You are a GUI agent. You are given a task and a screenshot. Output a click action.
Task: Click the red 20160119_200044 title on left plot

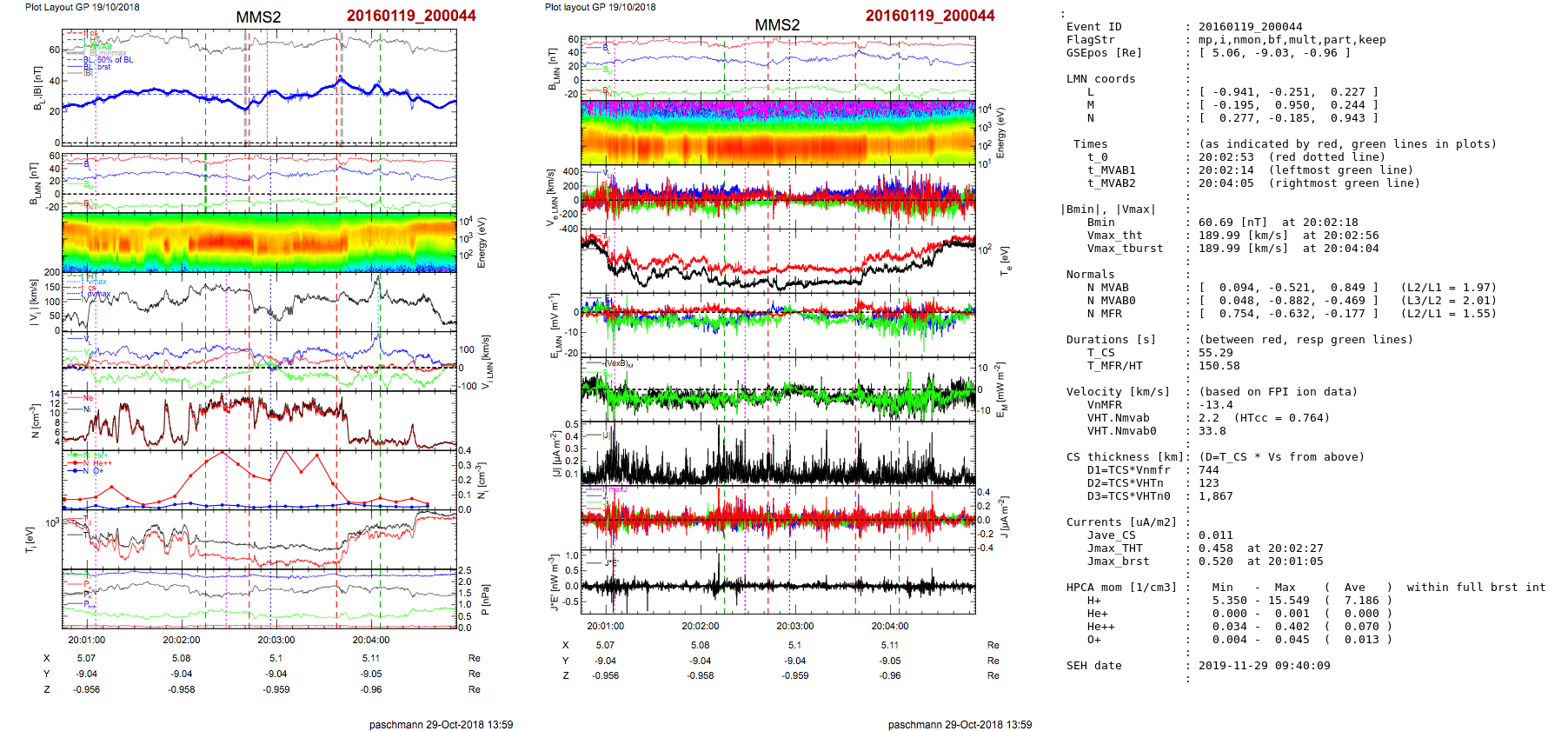411,16
